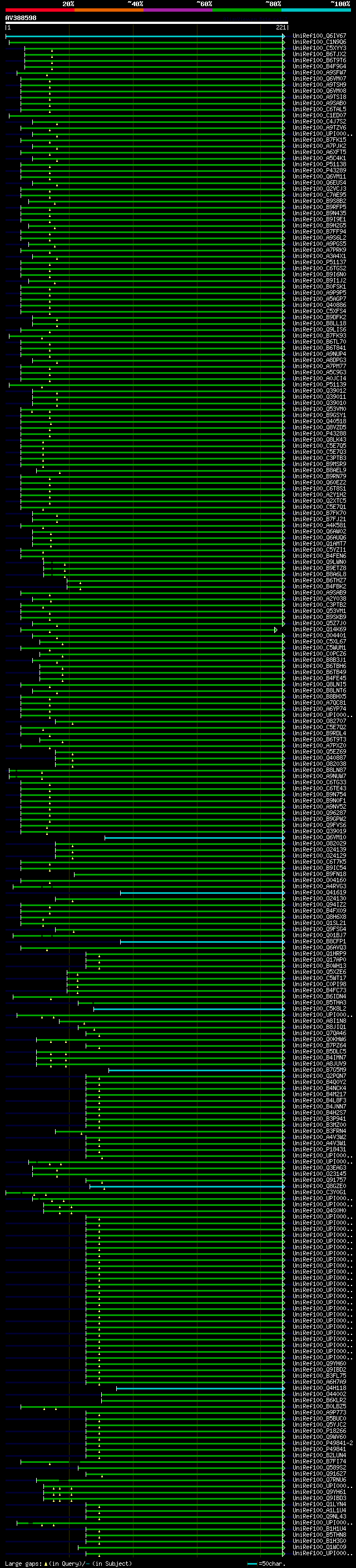Click the white AV388598 query bar

click(x=147, y=22)
